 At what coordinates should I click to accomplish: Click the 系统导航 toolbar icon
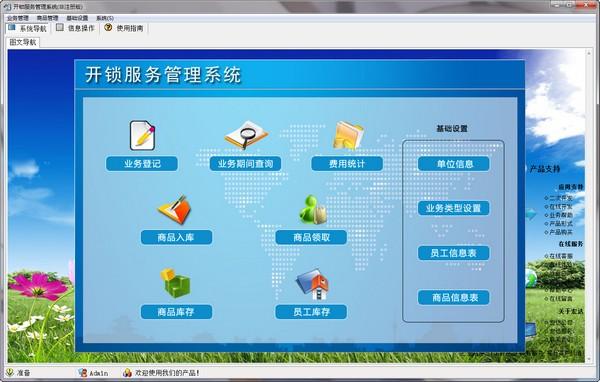click(x=12, y=28)
